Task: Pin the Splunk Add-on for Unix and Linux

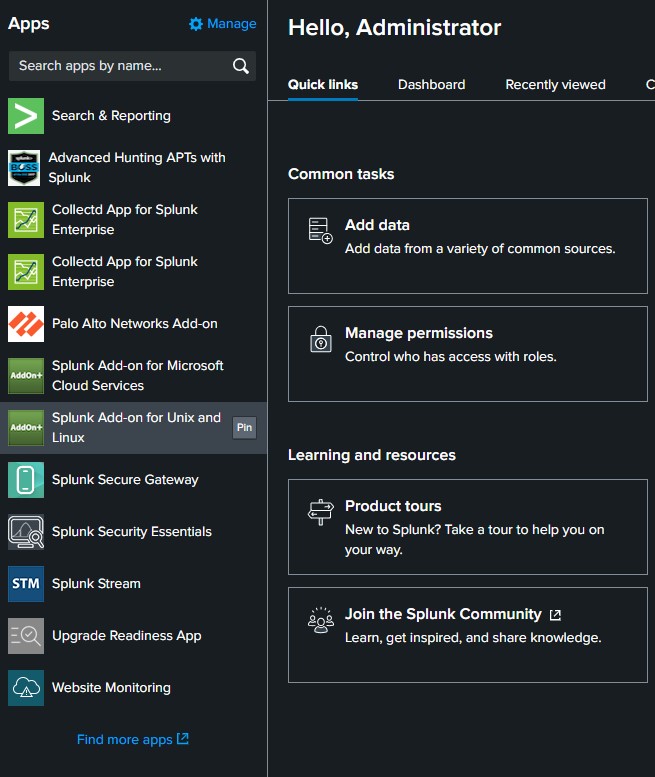Action: 244,428
